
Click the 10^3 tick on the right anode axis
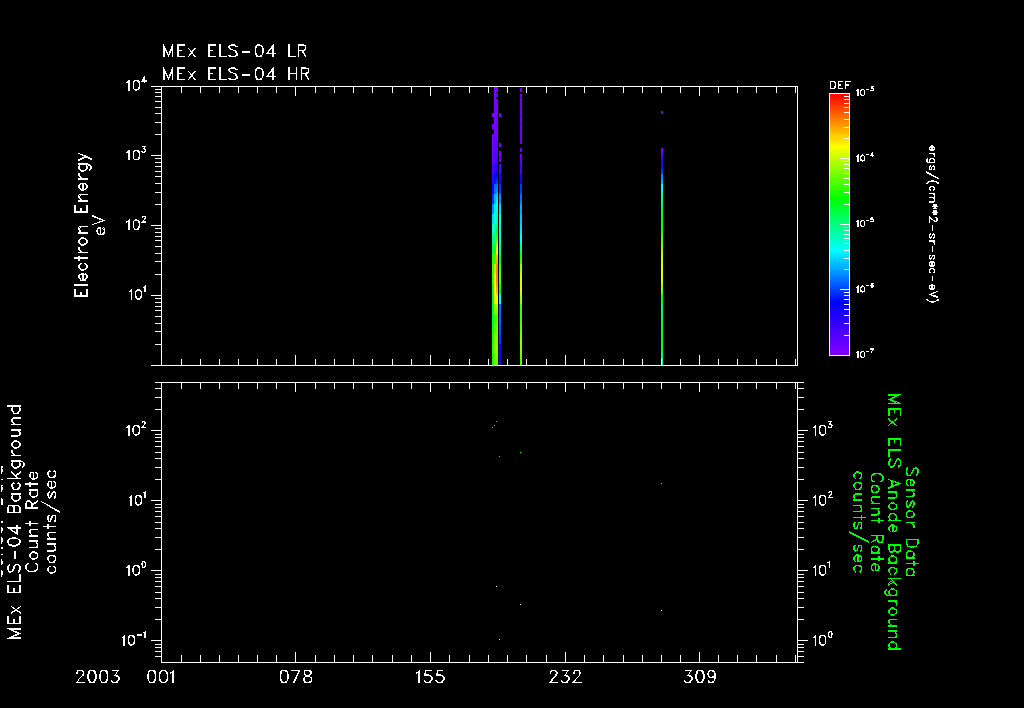click(822, 430)
